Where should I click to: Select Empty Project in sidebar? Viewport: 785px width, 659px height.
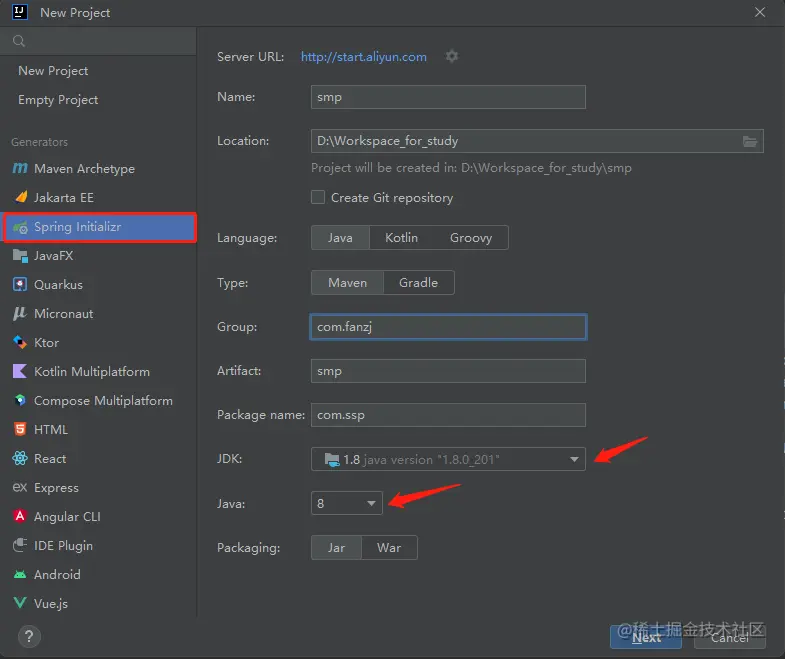(98, 100)
